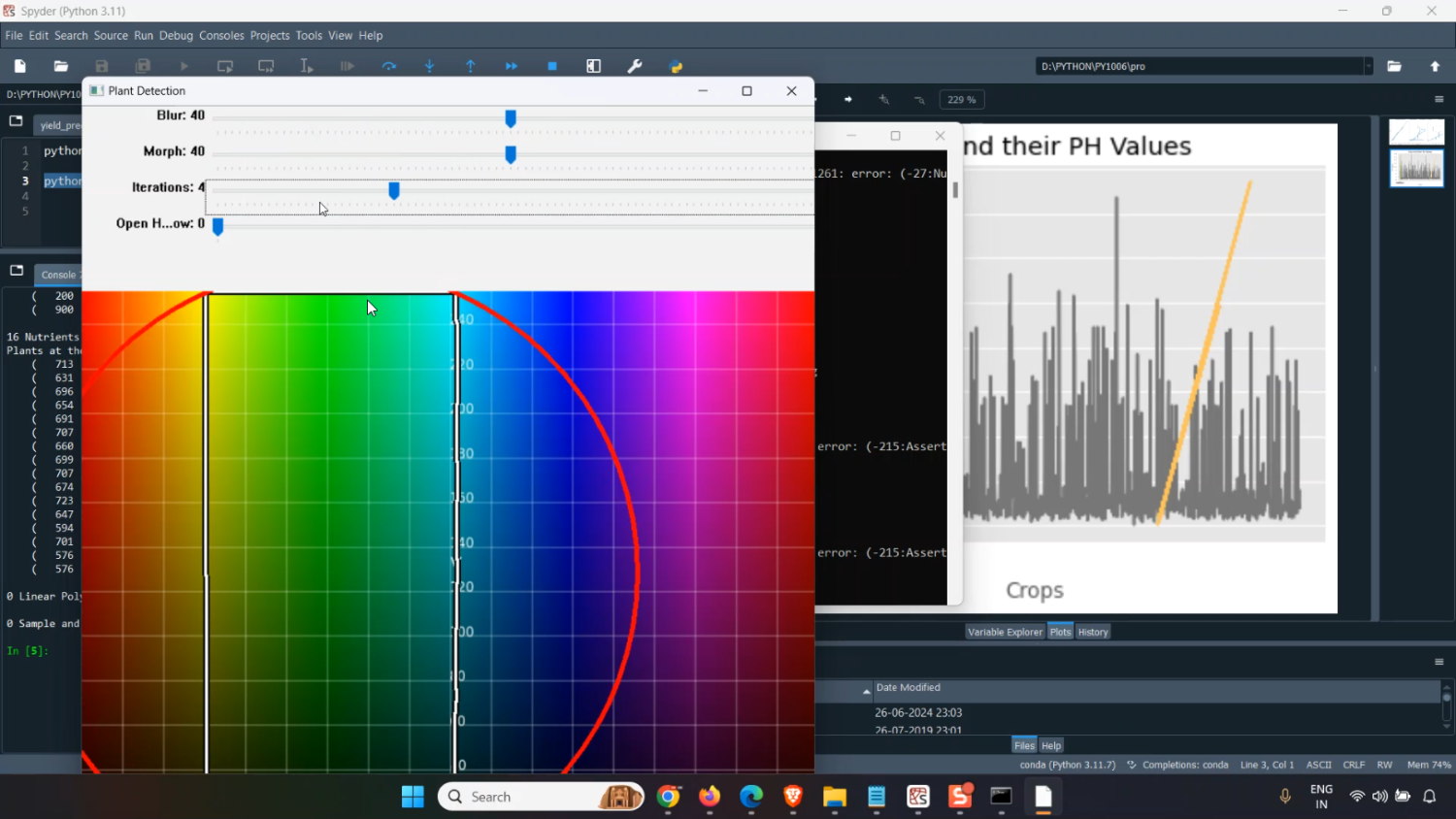Click the conda (Python 3.11.7) status text

pyautogui.click(x=1067, y=765)
